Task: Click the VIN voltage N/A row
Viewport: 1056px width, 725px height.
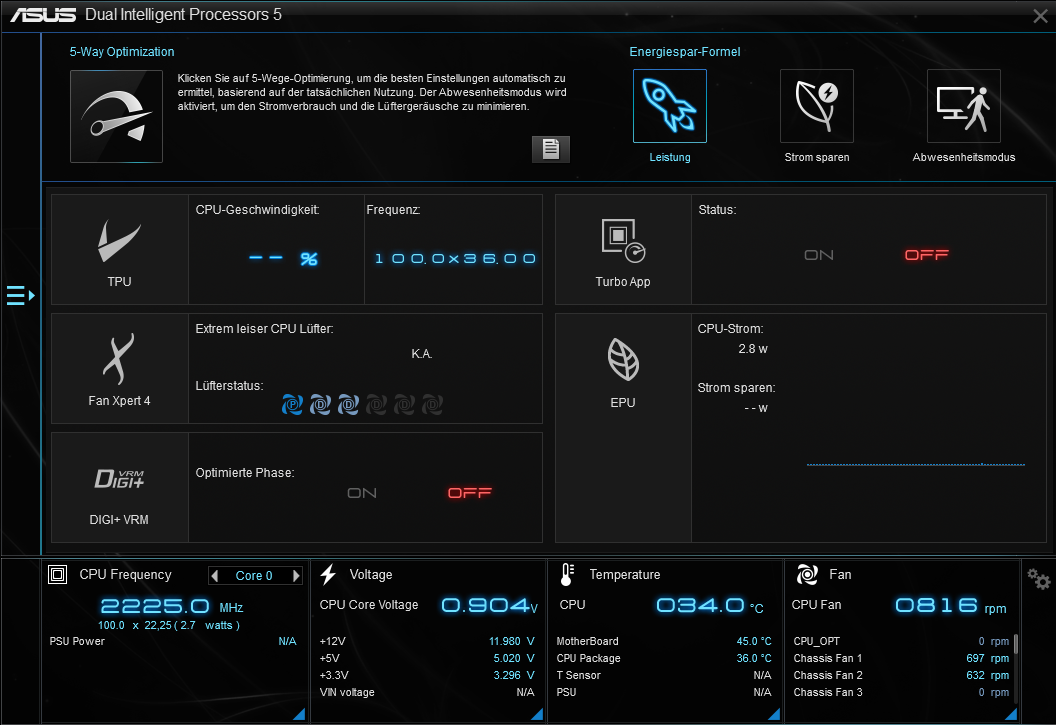Action: 427,692
